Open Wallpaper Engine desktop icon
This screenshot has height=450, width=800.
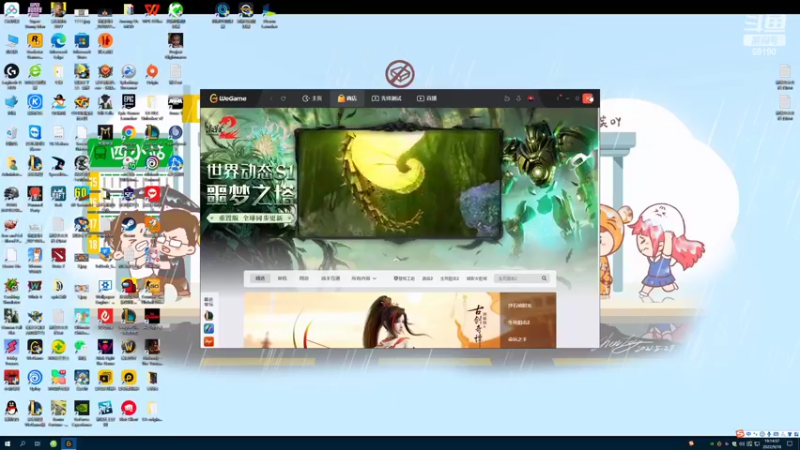105,290
